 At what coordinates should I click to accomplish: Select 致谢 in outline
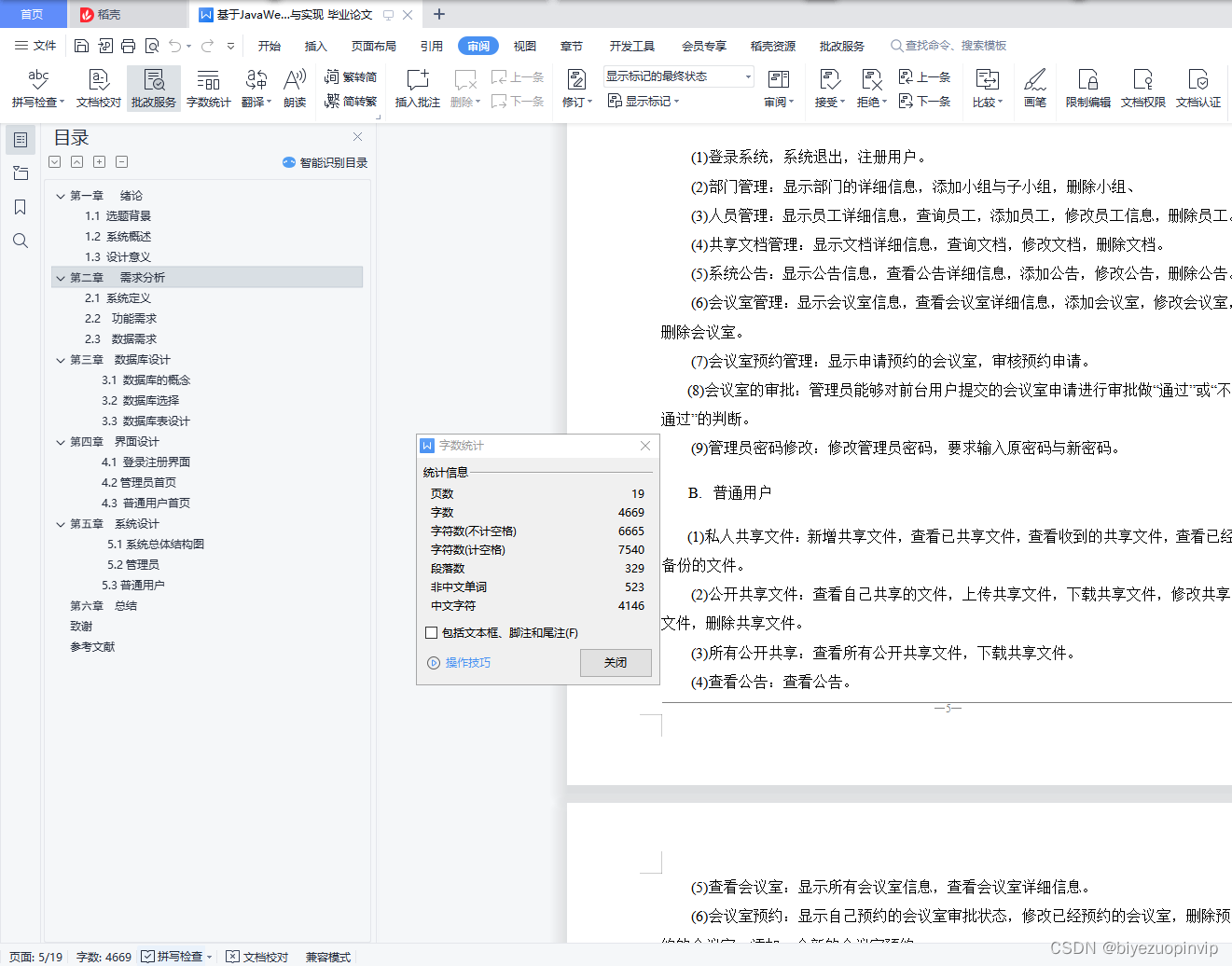81,627
